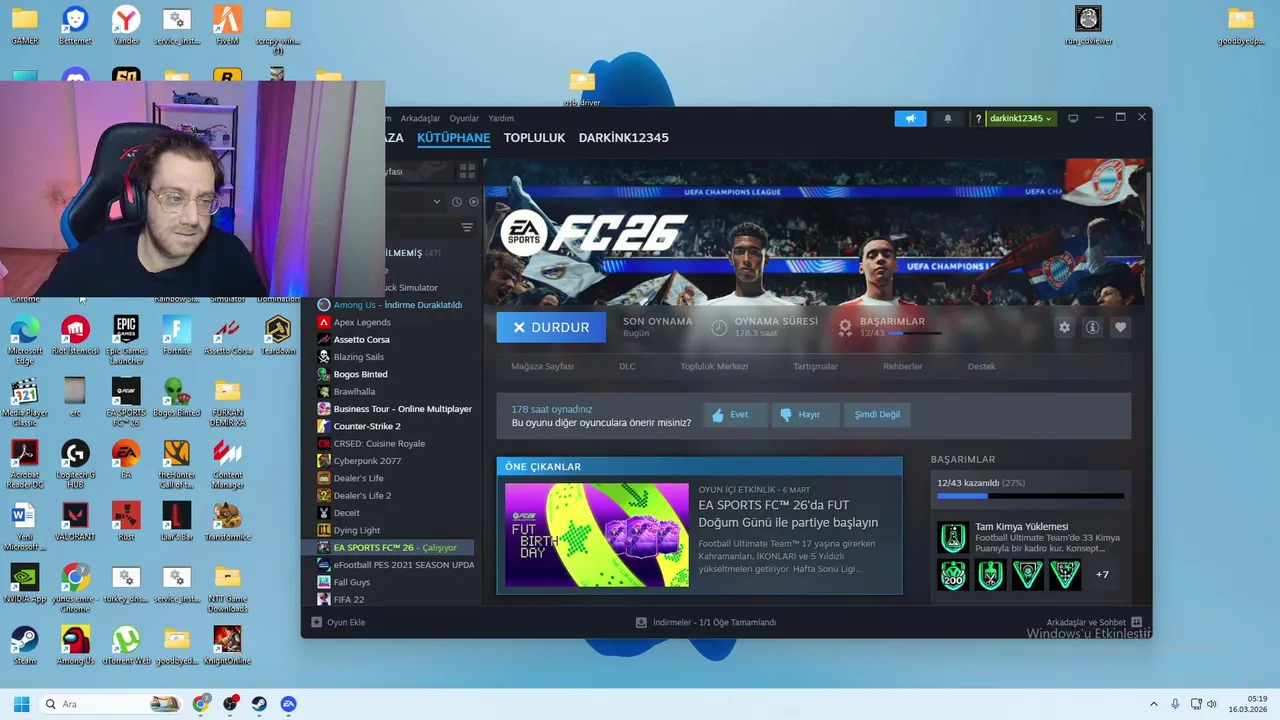Show FC 26 game info icon
This screenshot has height=720, width=1280.
coord(1092,327)
